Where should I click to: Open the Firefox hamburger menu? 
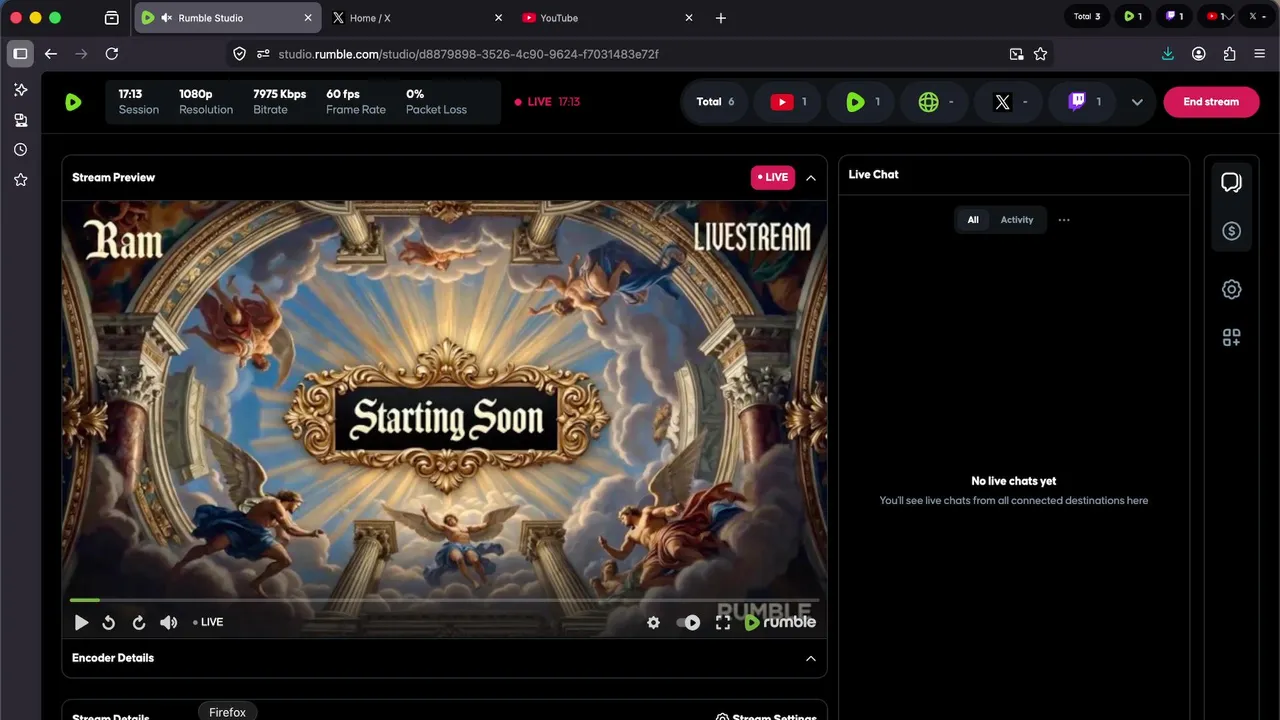tap(1260, 54)
